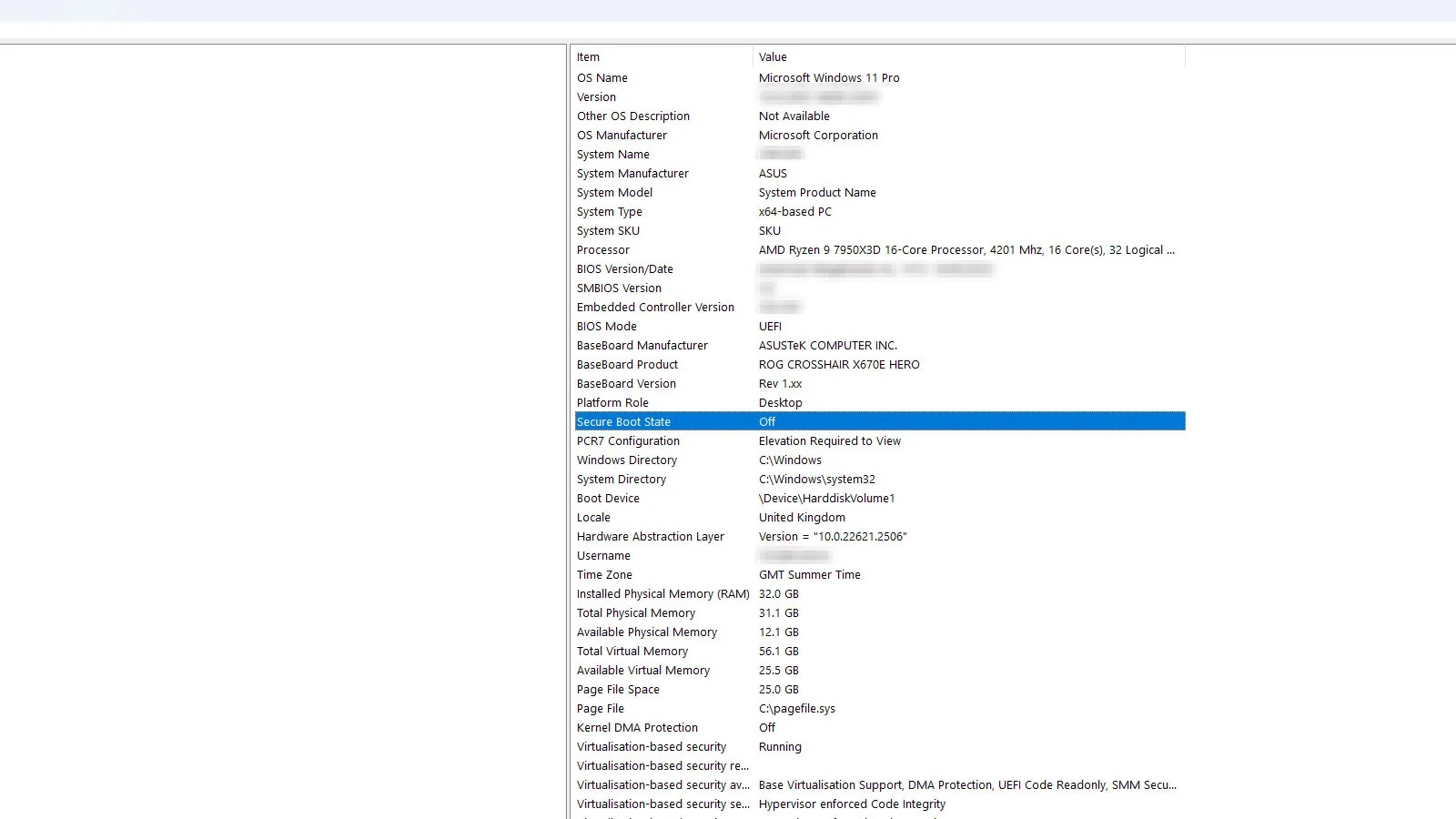This screenshot has height=819, width=1456.
Task: Select the Page File row
Action: pyautogui.click(x=880, y=708)
